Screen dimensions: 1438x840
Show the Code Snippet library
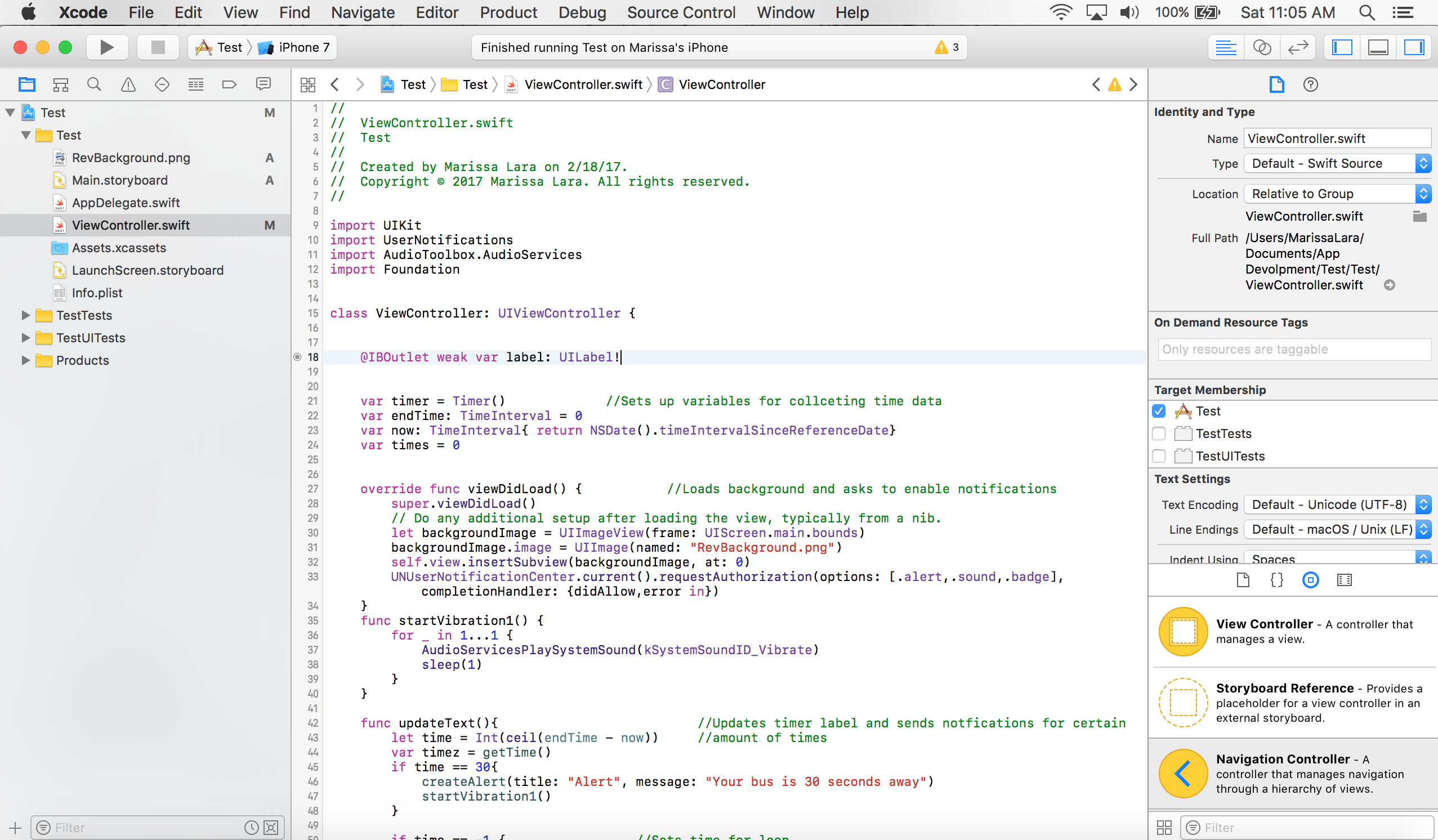1276,580
